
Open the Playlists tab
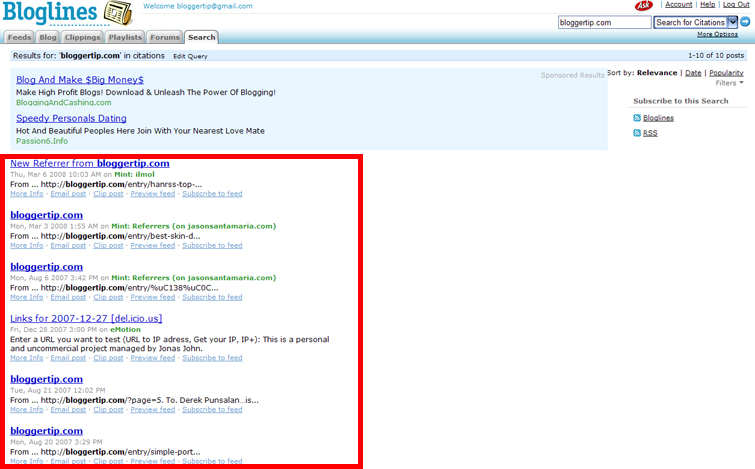click(125, 37)
